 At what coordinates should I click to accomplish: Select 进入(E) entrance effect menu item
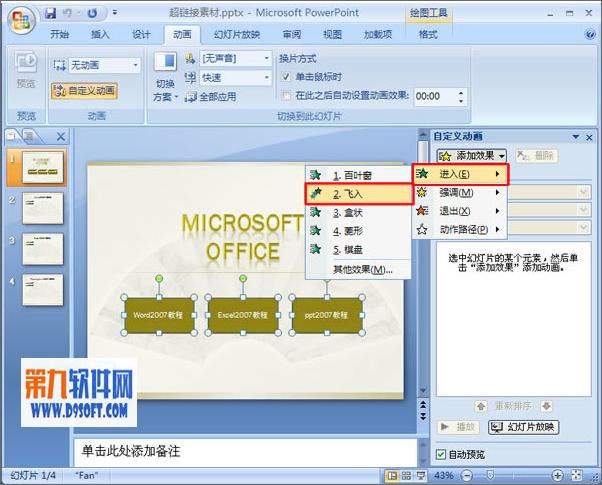pos(460,174)
